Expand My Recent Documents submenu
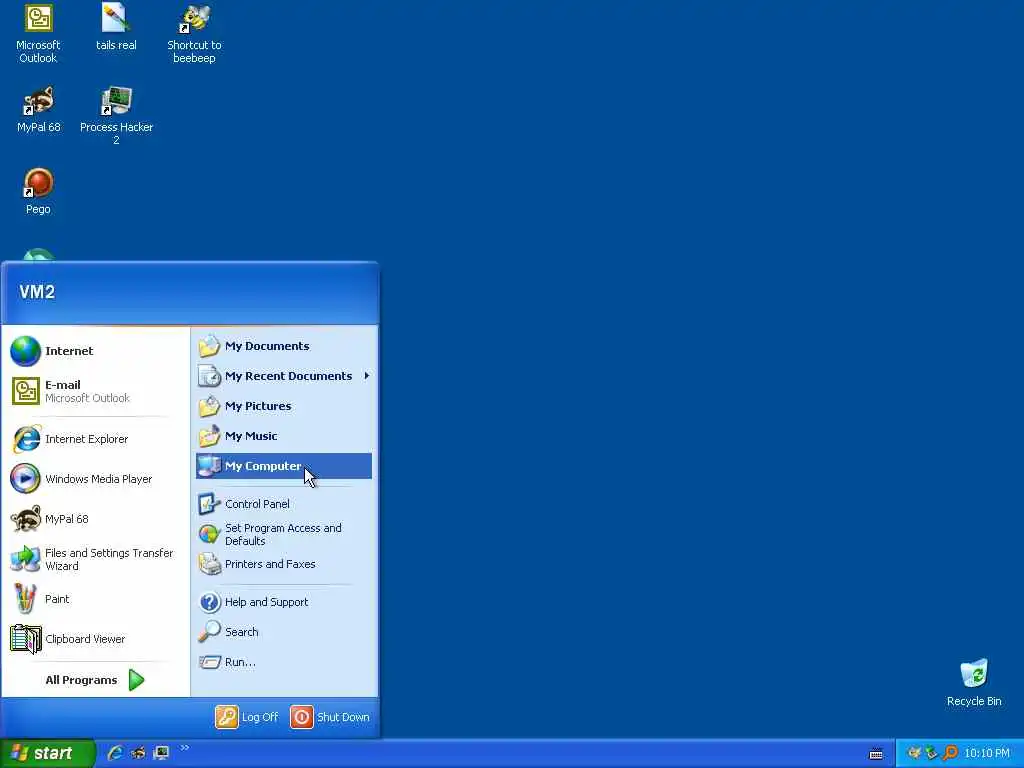1024x768 pixels. pyautogui.click(x=284, y=376)
